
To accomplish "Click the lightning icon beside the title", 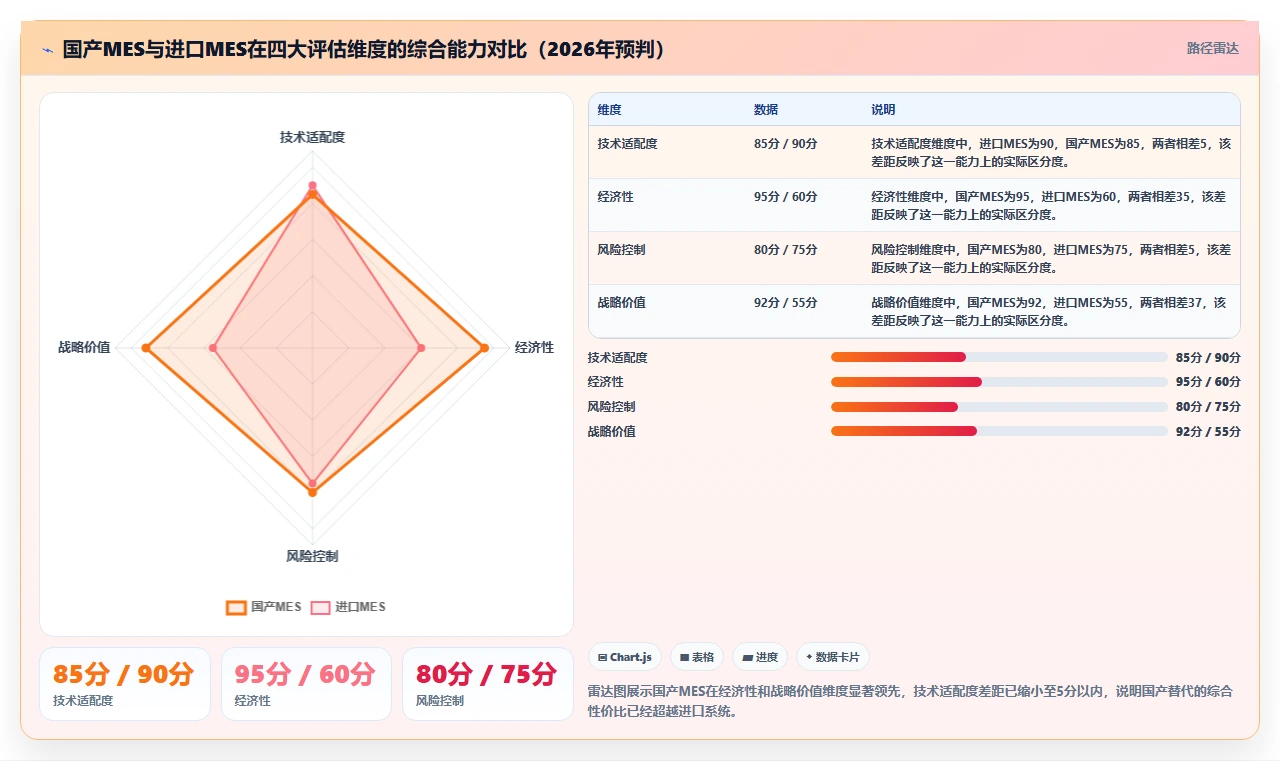I will (47, 50).
